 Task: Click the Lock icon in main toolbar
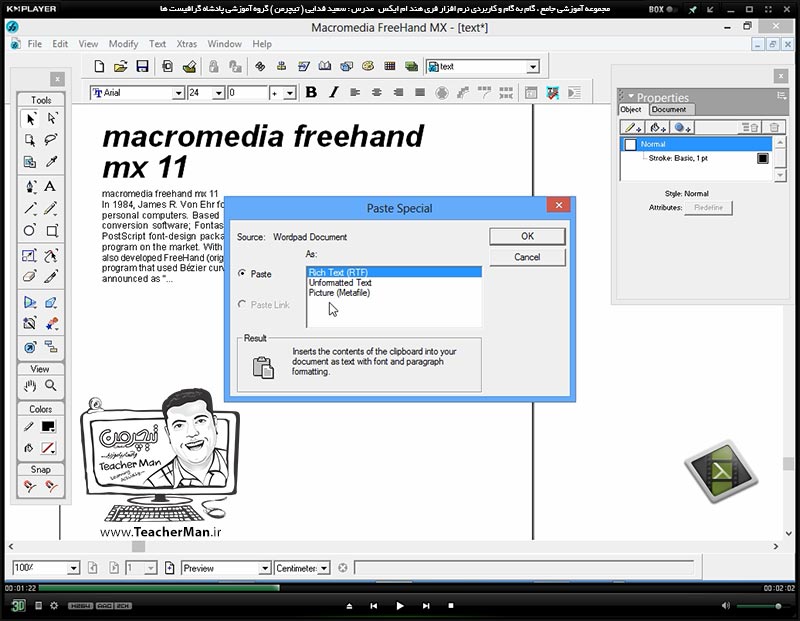click(x=213, y=66)
